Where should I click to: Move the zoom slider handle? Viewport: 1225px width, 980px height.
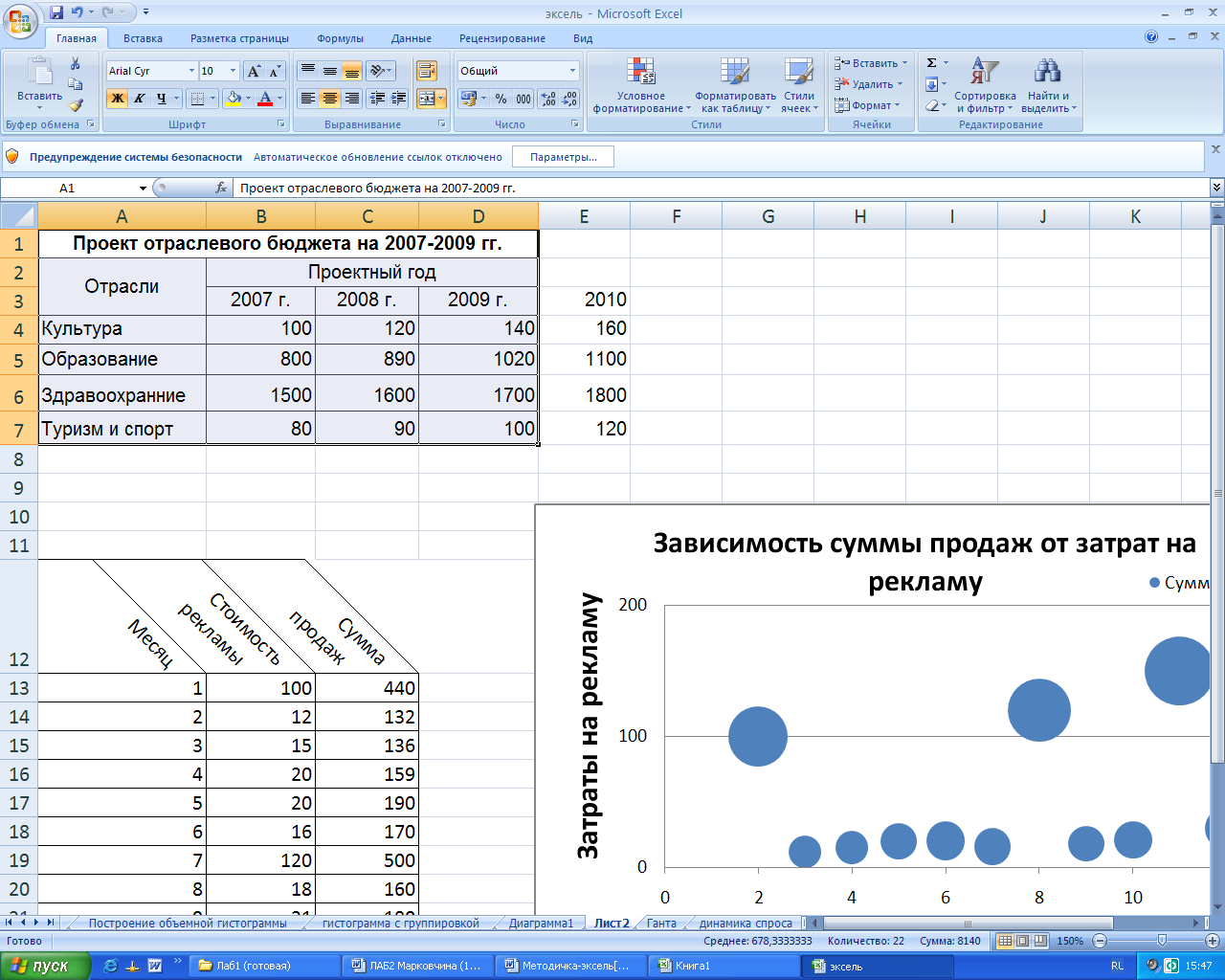[1162, 941]
